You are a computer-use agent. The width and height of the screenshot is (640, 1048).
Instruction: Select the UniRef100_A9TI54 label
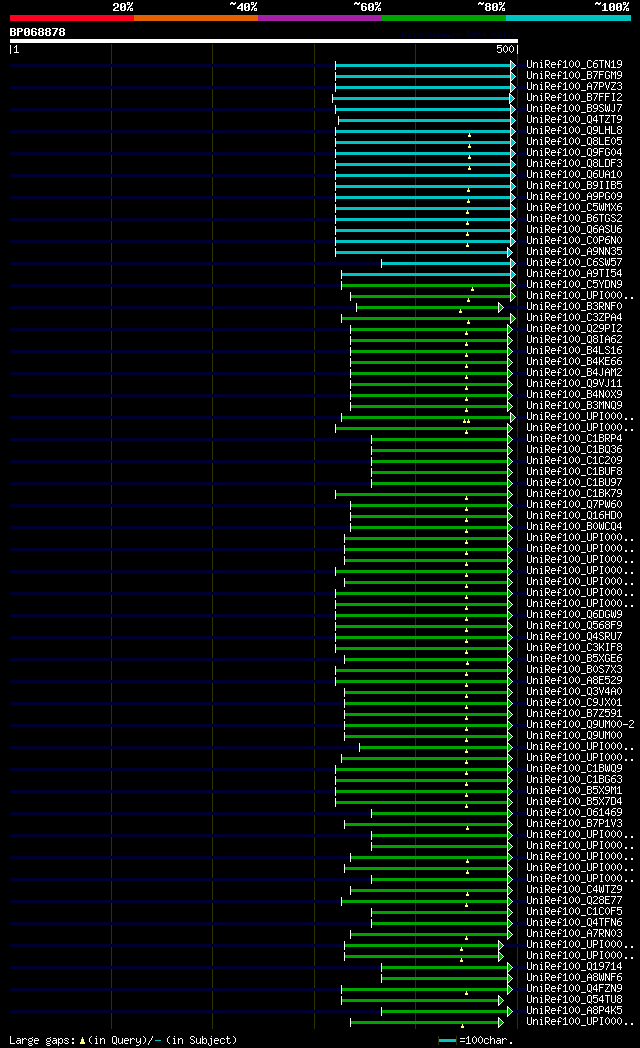pyautogui.click(x=574, y=274)
